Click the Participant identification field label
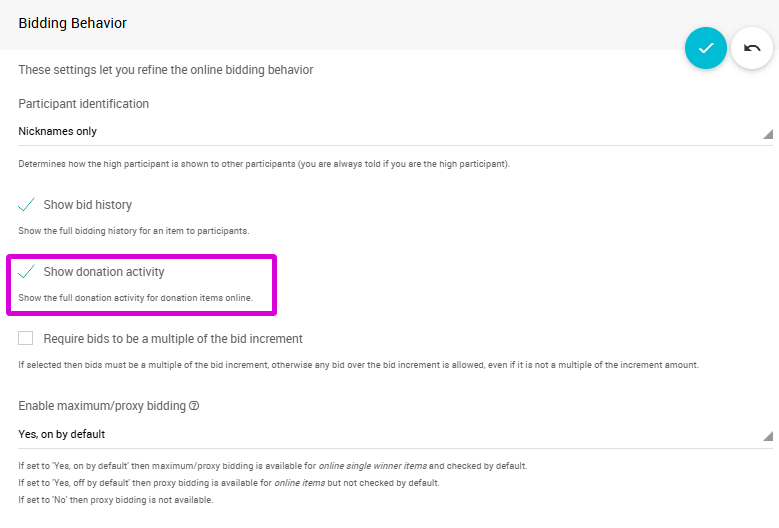 pyautogui.click(x=84, y=104)
